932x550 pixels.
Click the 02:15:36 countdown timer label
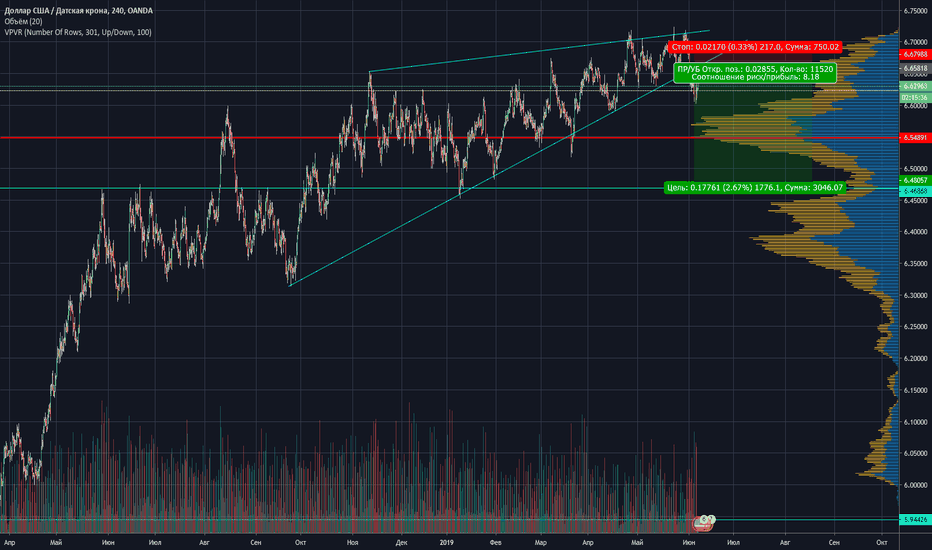tap(915, 97)
